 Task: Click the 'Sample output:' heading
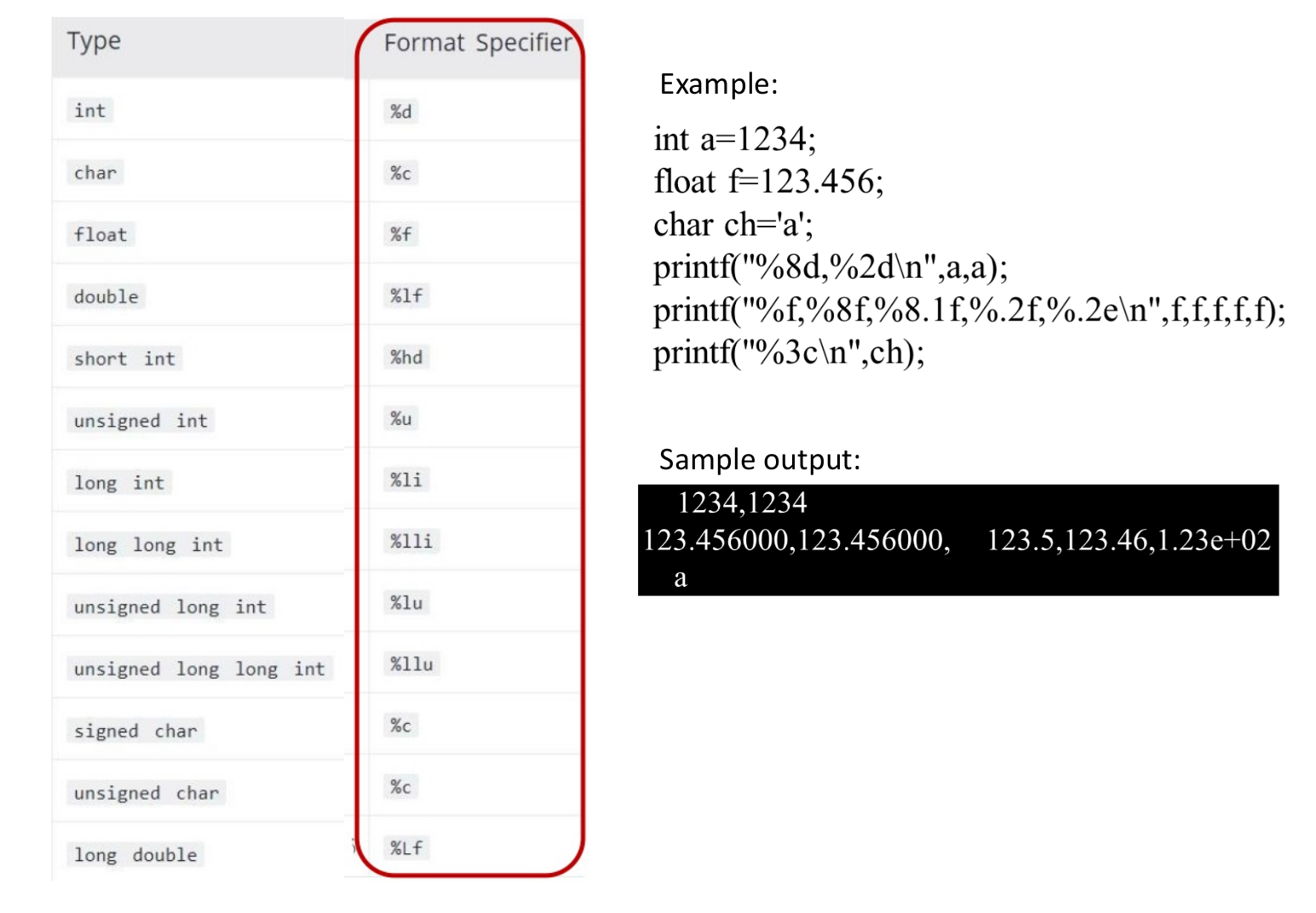pos(760,460)
